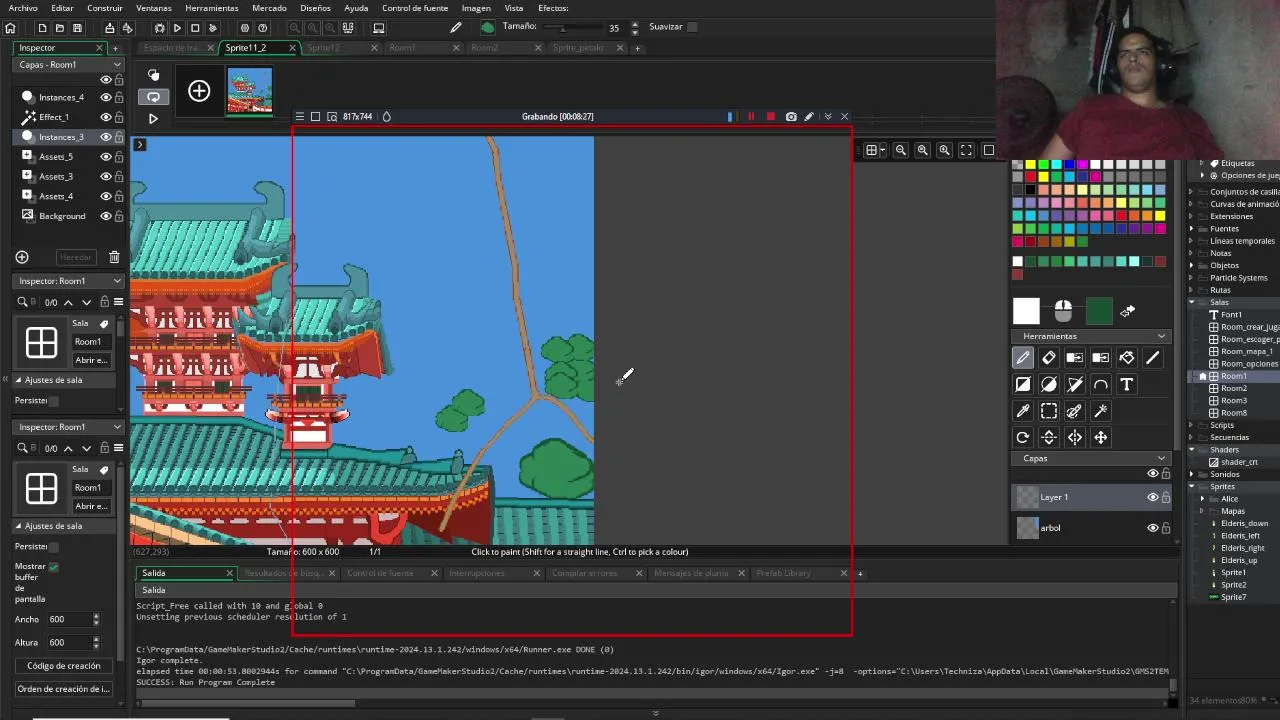Image resolution: width=1280 pixels, height=720 pixels.
Task: Open the Construir menu
Action: pyautogui.click(x=105, y=8)
